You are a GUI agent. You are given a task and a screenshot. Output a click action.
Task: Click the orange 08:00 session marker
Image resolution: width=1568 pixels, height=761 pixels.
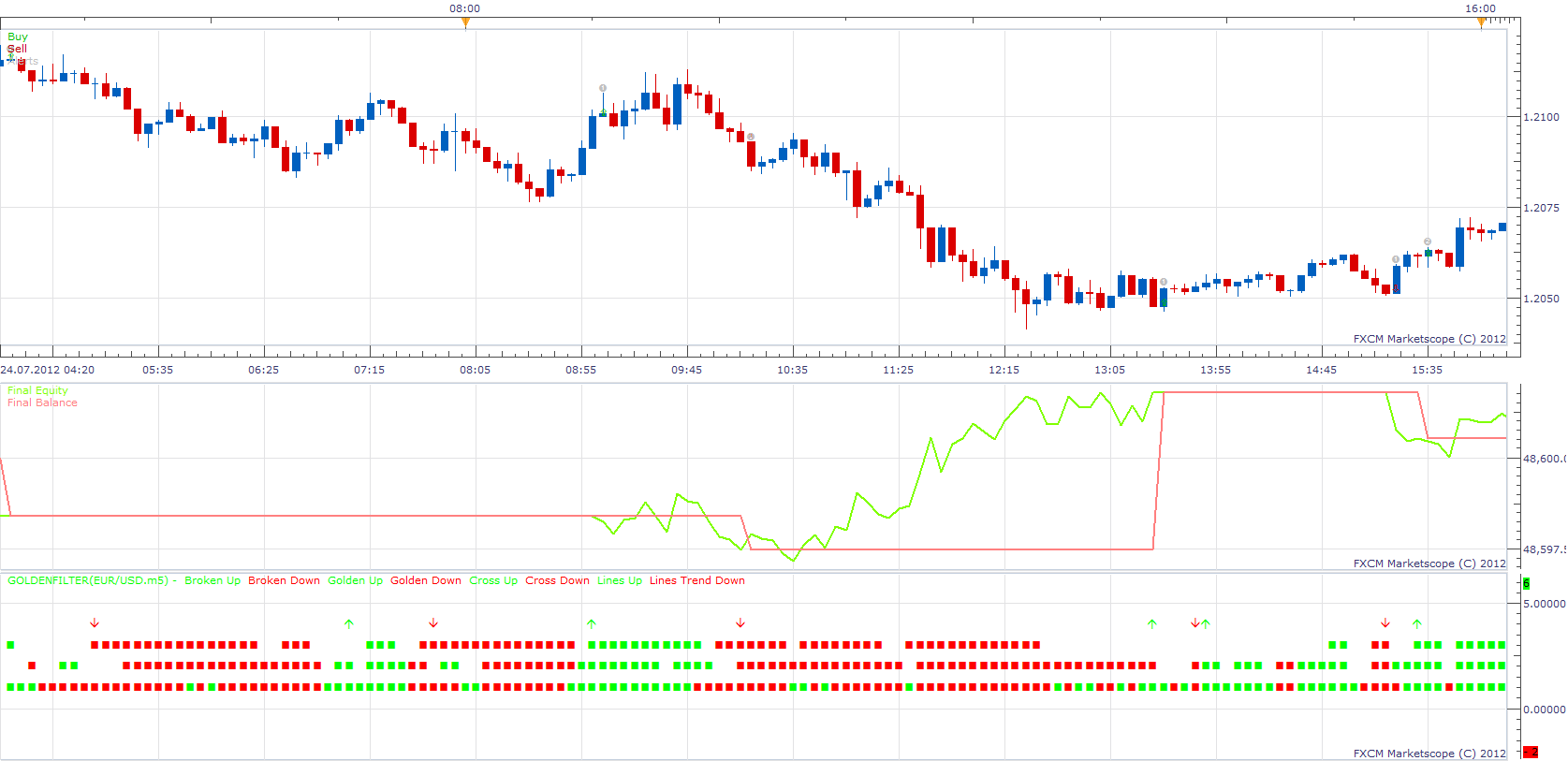[x=465, y=22]
